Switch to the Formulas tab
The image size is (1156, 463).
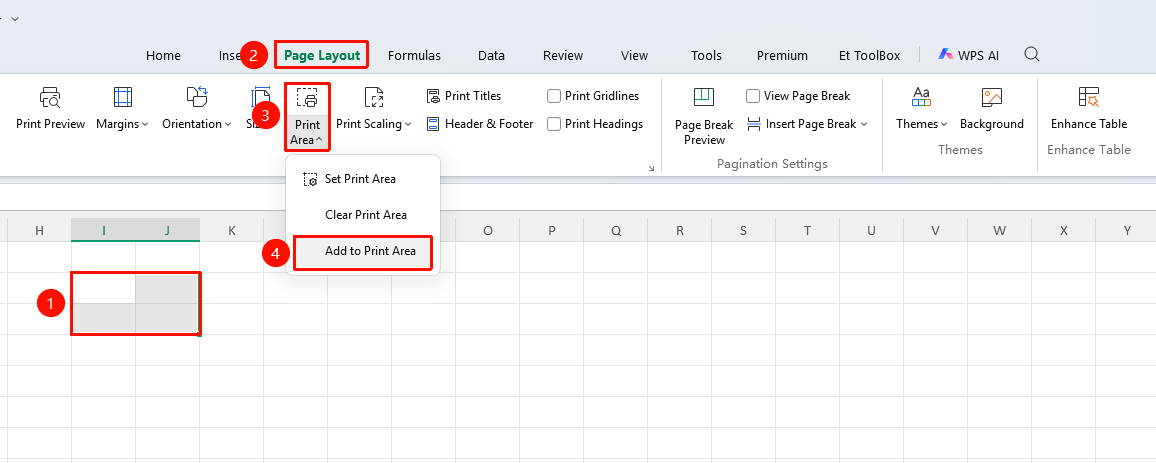click(x=414, y=55)
